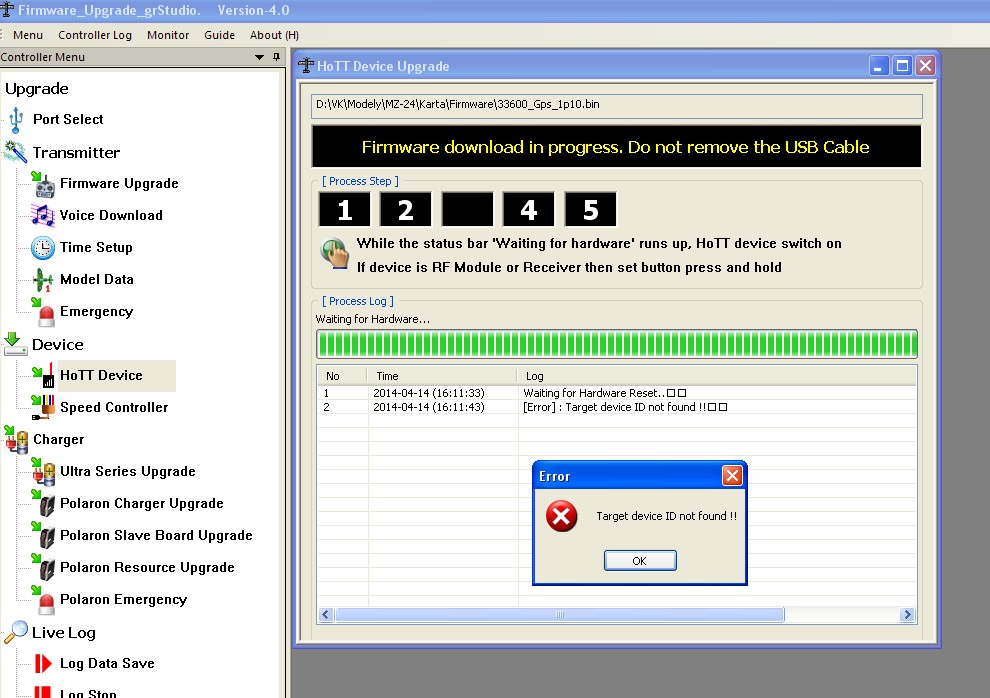Open Time Setup clock icon
This screenshot has width=990, height=698.
43,248
